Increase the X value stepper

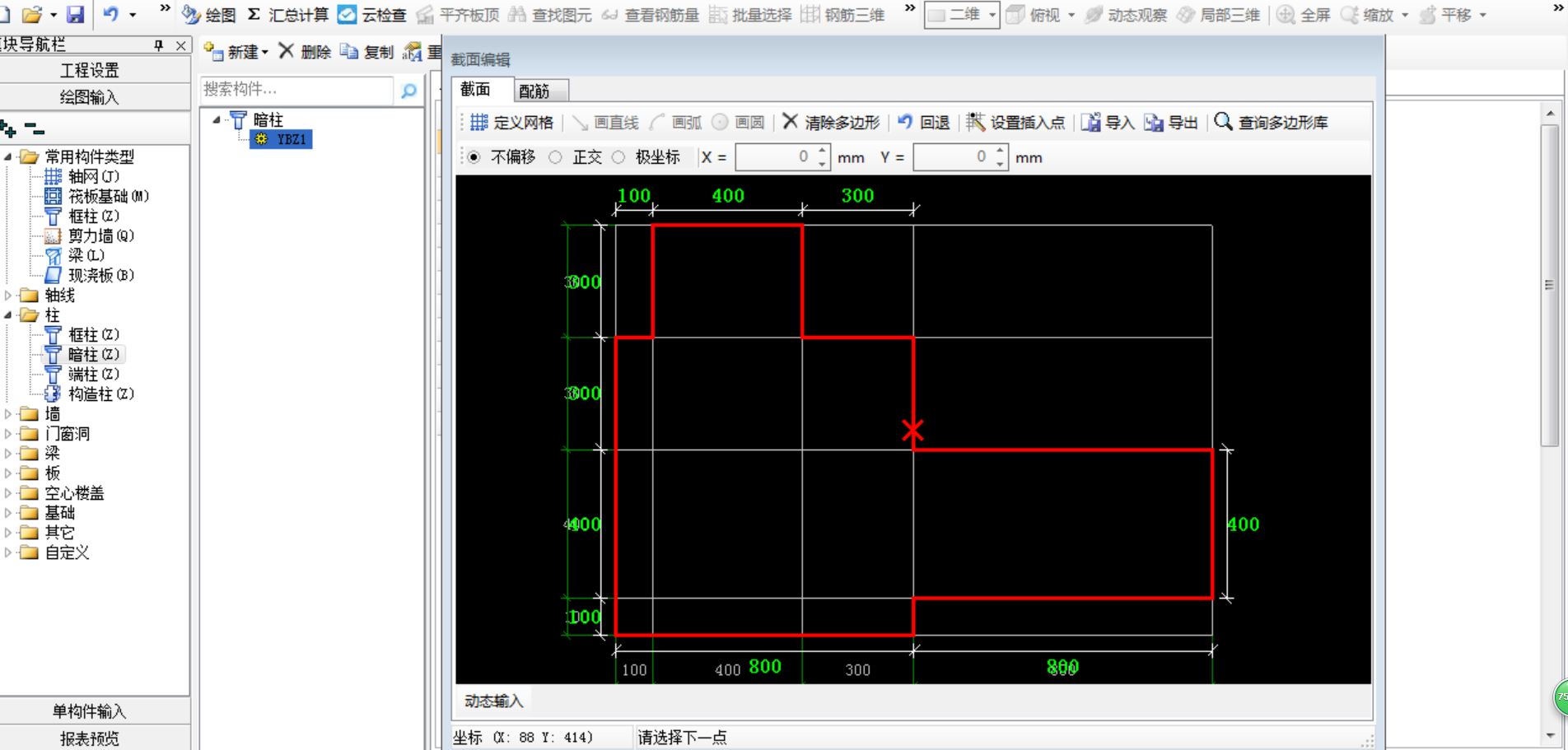tap(822, 151)
